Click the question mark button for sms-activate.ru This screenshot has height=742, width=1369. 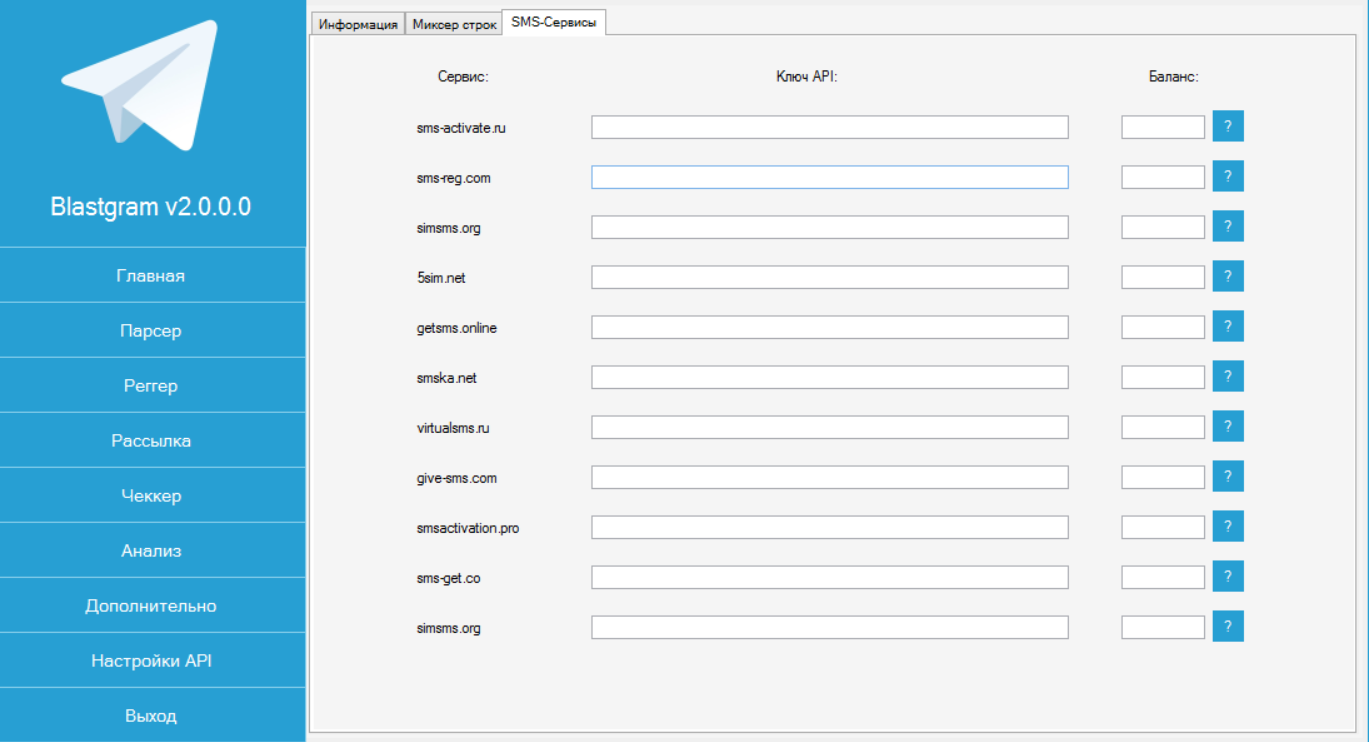point(1228,126)
